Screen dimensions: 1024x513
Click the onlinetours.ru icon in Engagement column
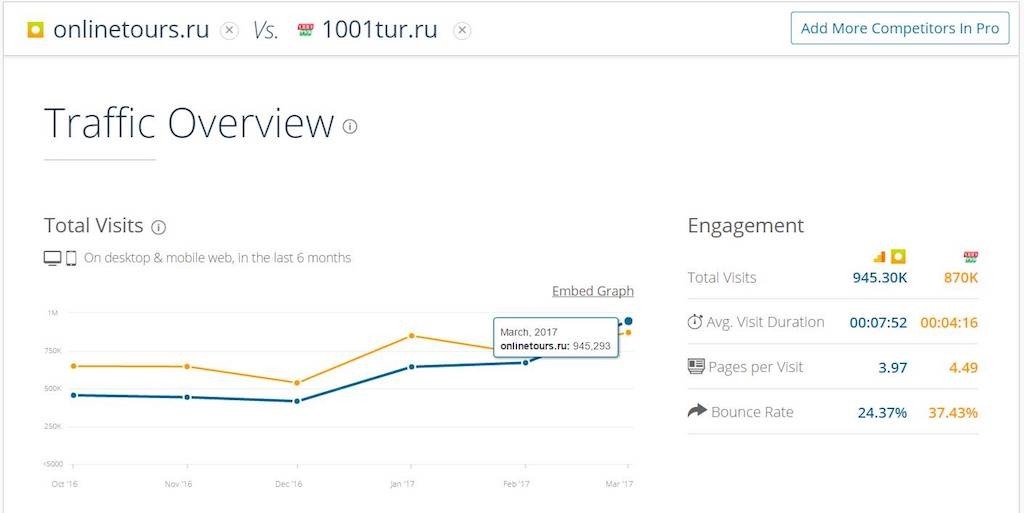(898, 256)
